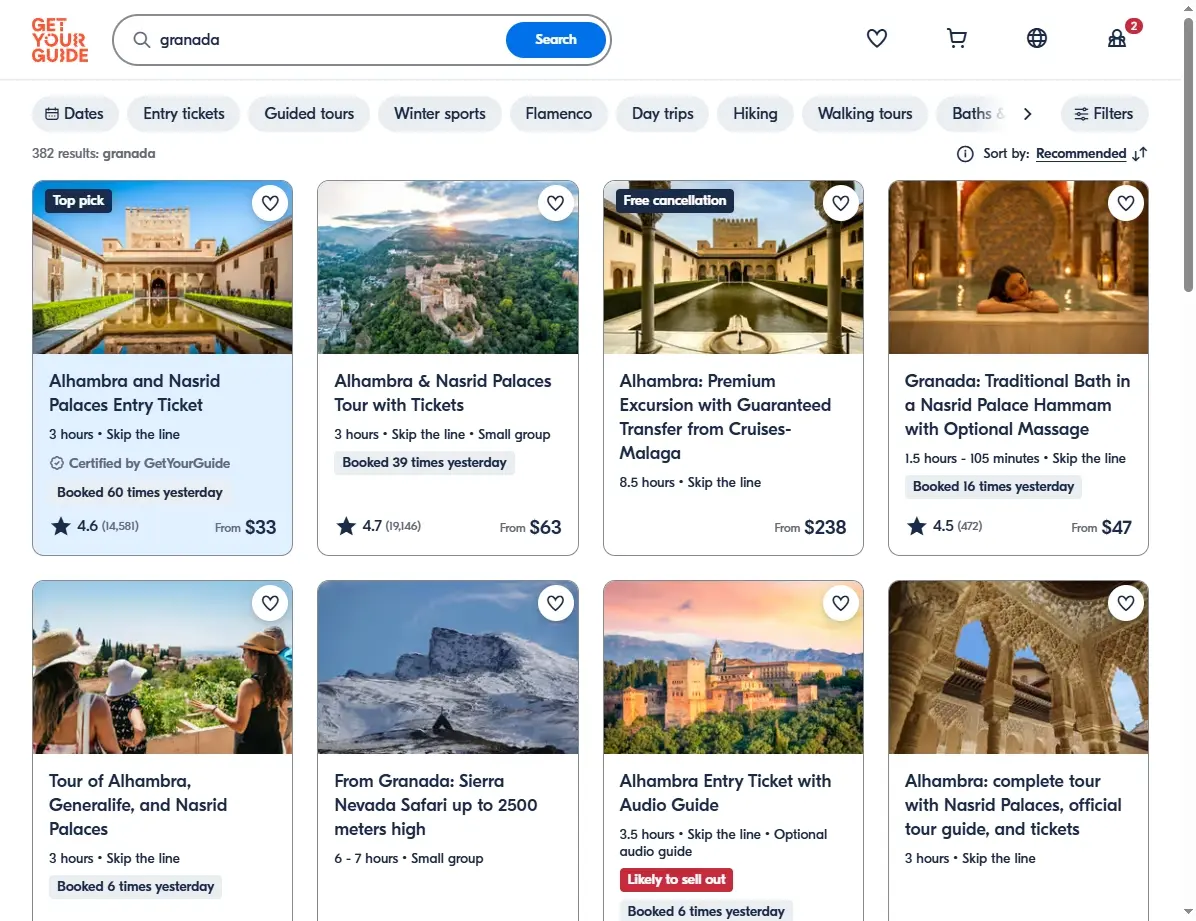
Task: Favorite Alhambra complete tour with official guide
Action: 1126,603
